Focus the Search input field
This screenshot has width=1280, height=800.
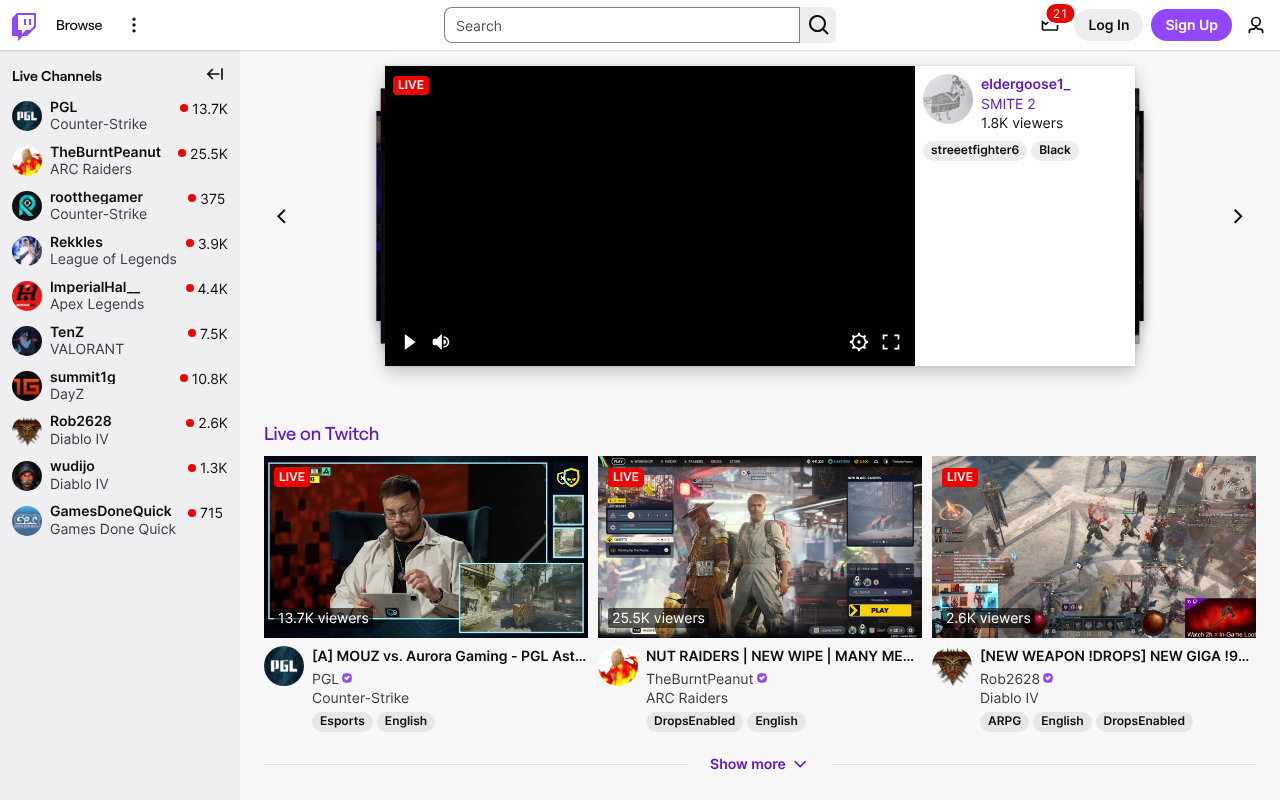click(x=622, y=25)
